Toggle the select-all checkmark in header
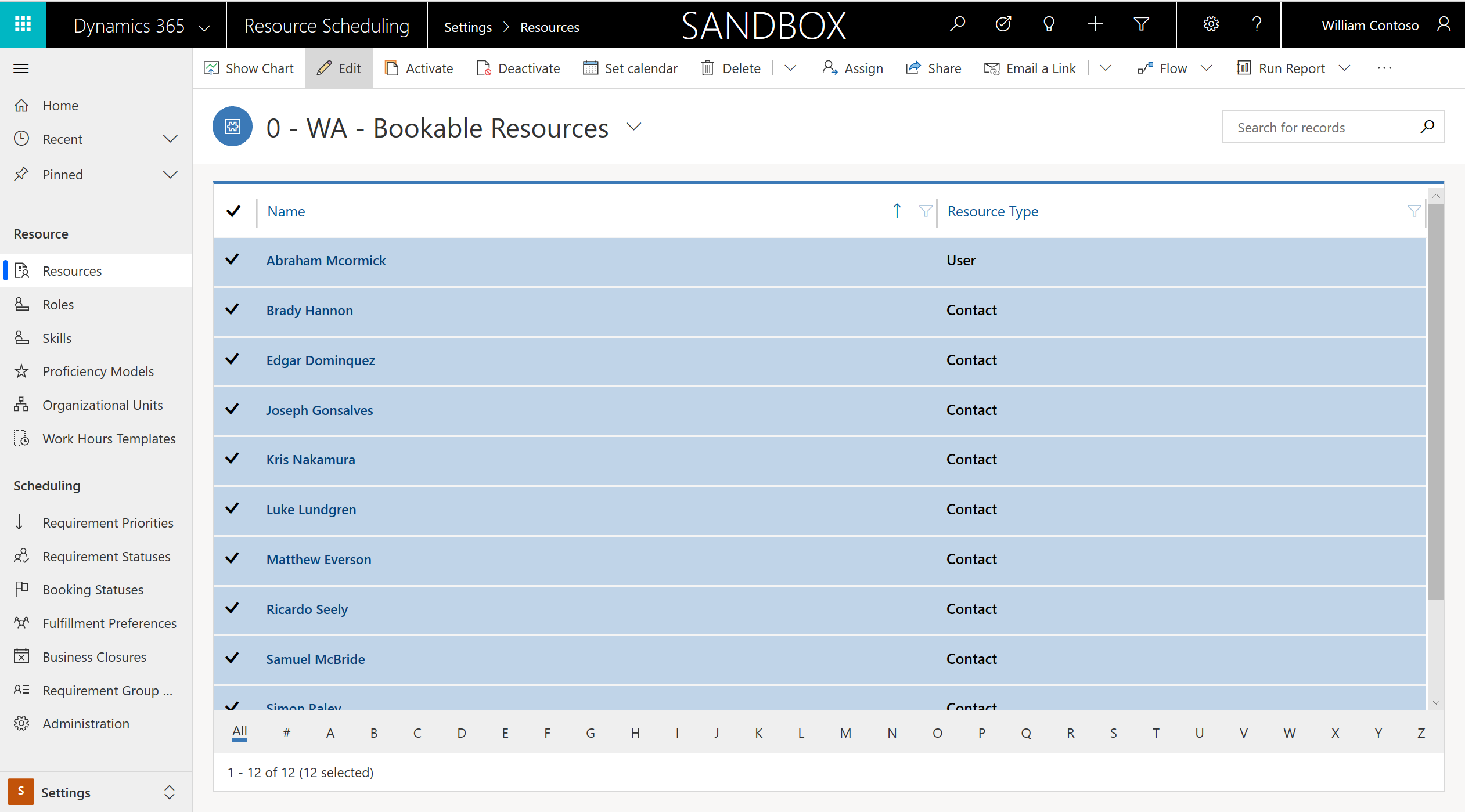The width and height of the screenshot is (1465, 812). coord(233,211)
